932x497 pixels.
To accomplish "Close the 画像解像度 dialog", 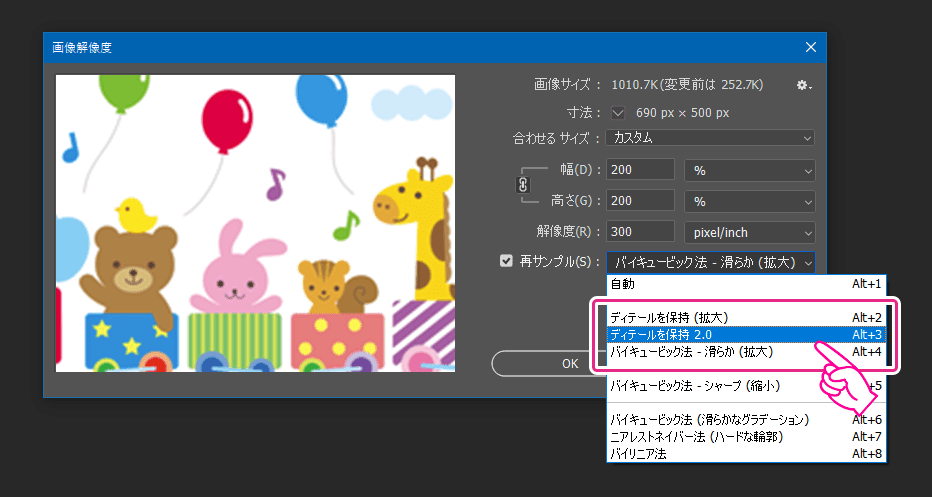I will tap(811, 47).
